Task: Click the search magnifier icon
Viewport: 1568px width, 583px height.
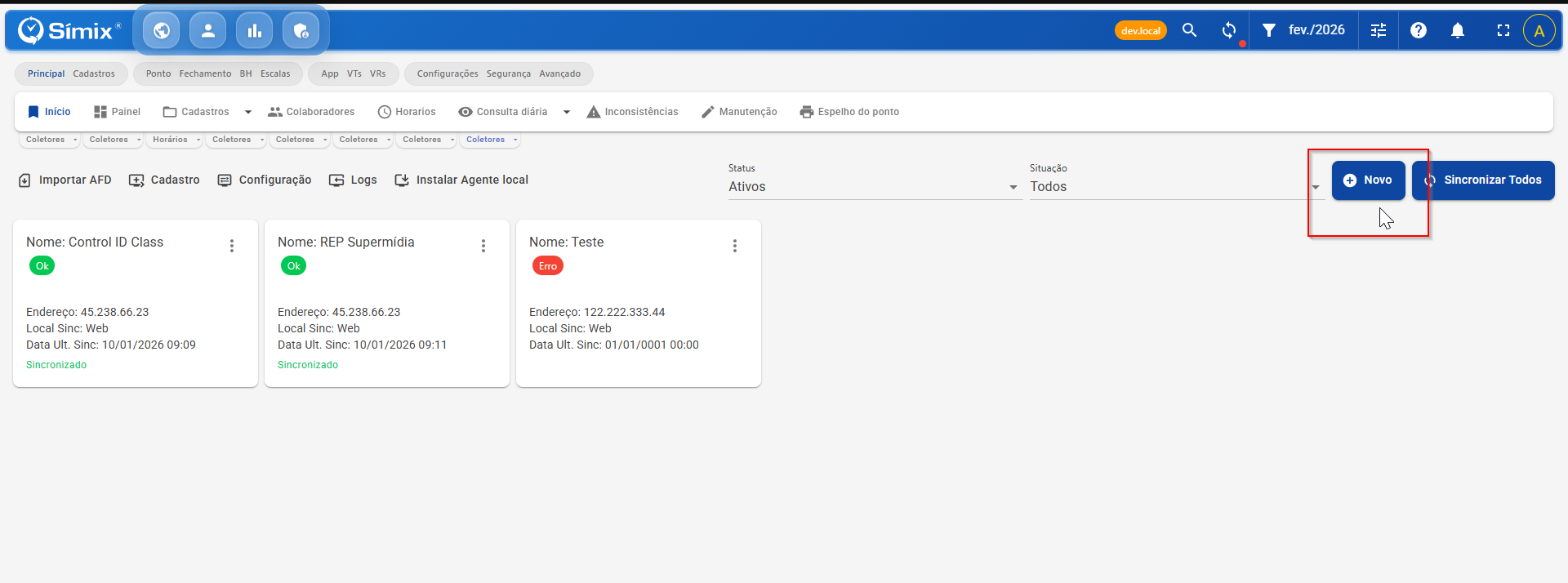Action: point(1190,30)
